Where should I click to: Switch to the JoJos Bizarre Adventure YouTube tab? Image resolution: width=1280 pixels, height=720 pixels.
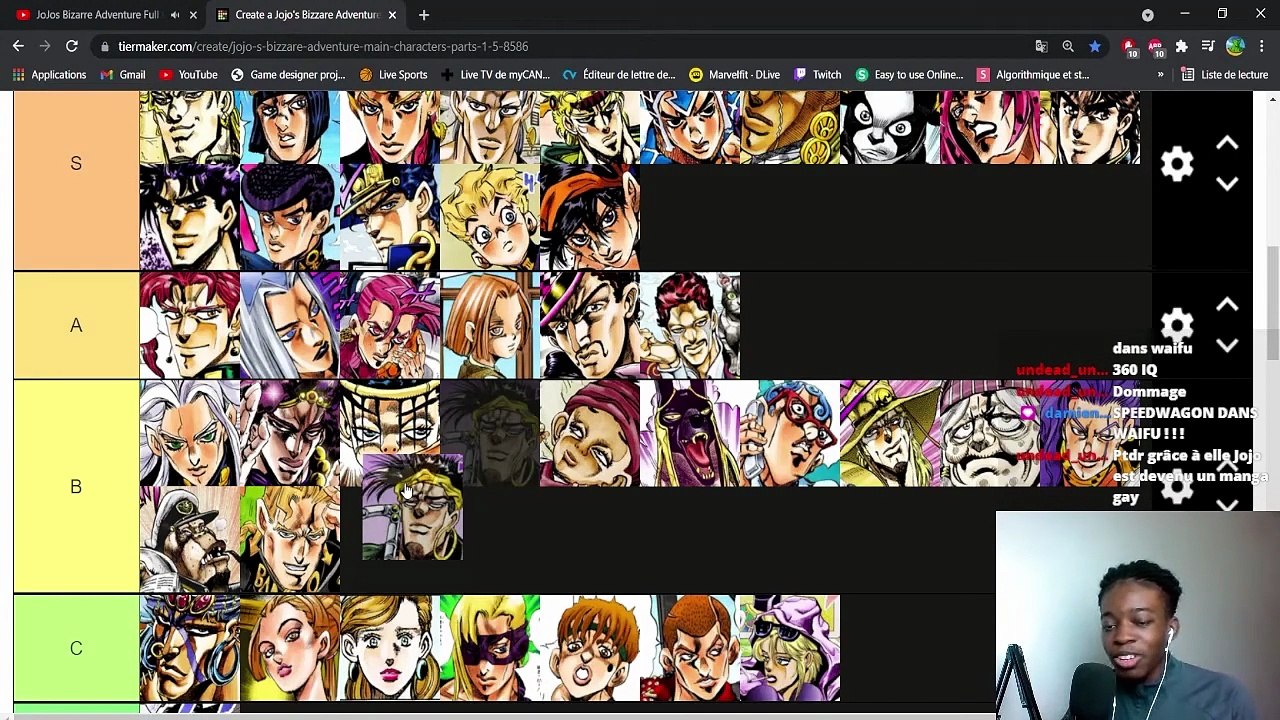pyautogui.click(x=97, y=15)
